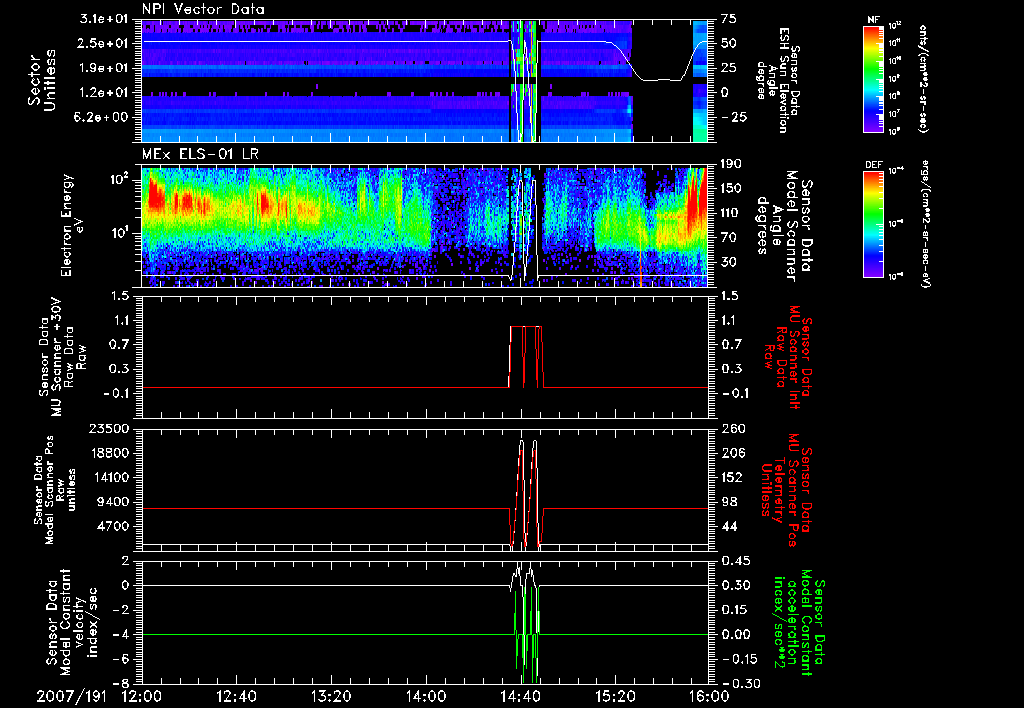
Task: Click the 14:40 time axis label
Action: [520, 696]
